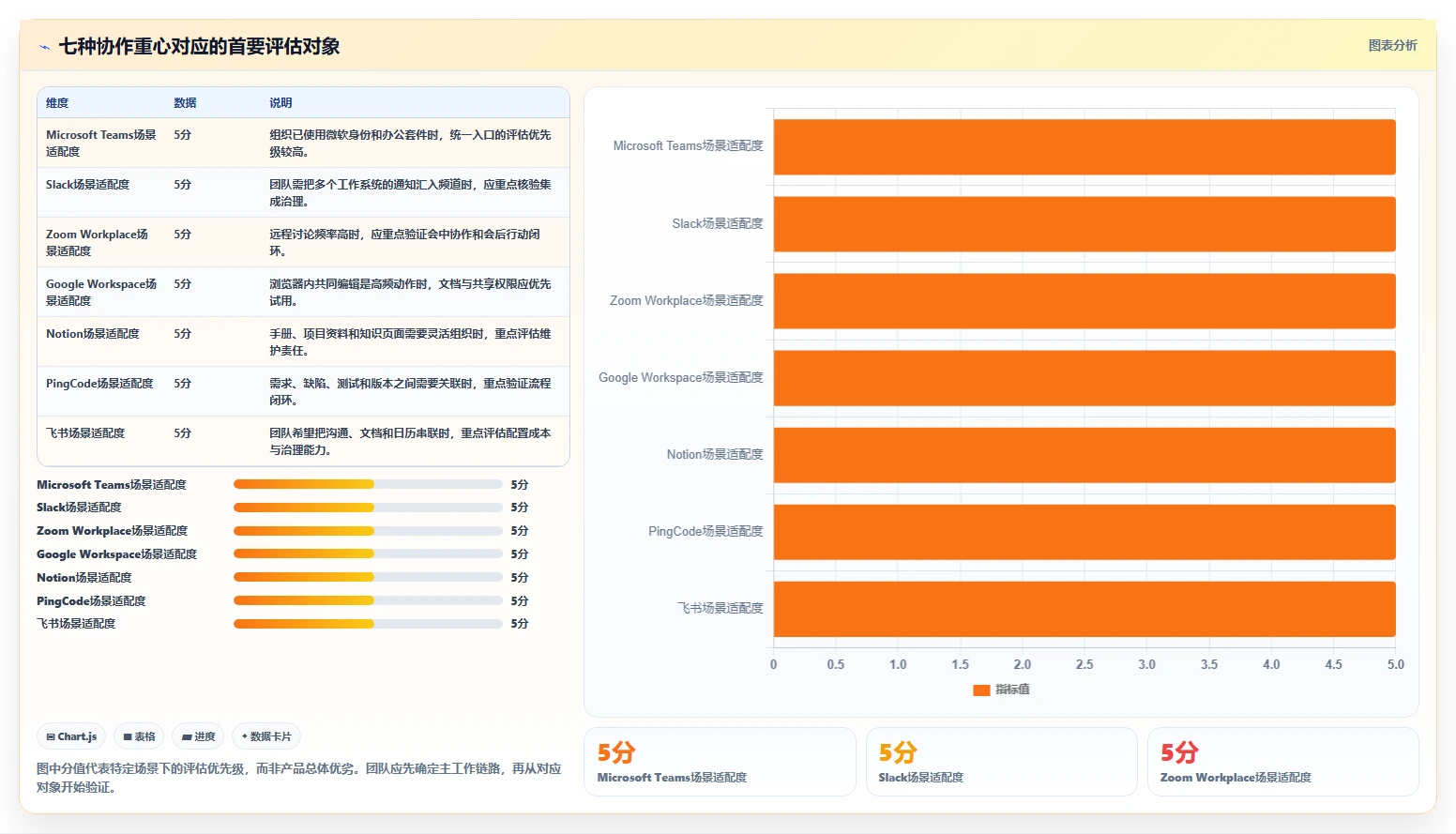Click the 飞书 orange chart bar

point(1084,609)
